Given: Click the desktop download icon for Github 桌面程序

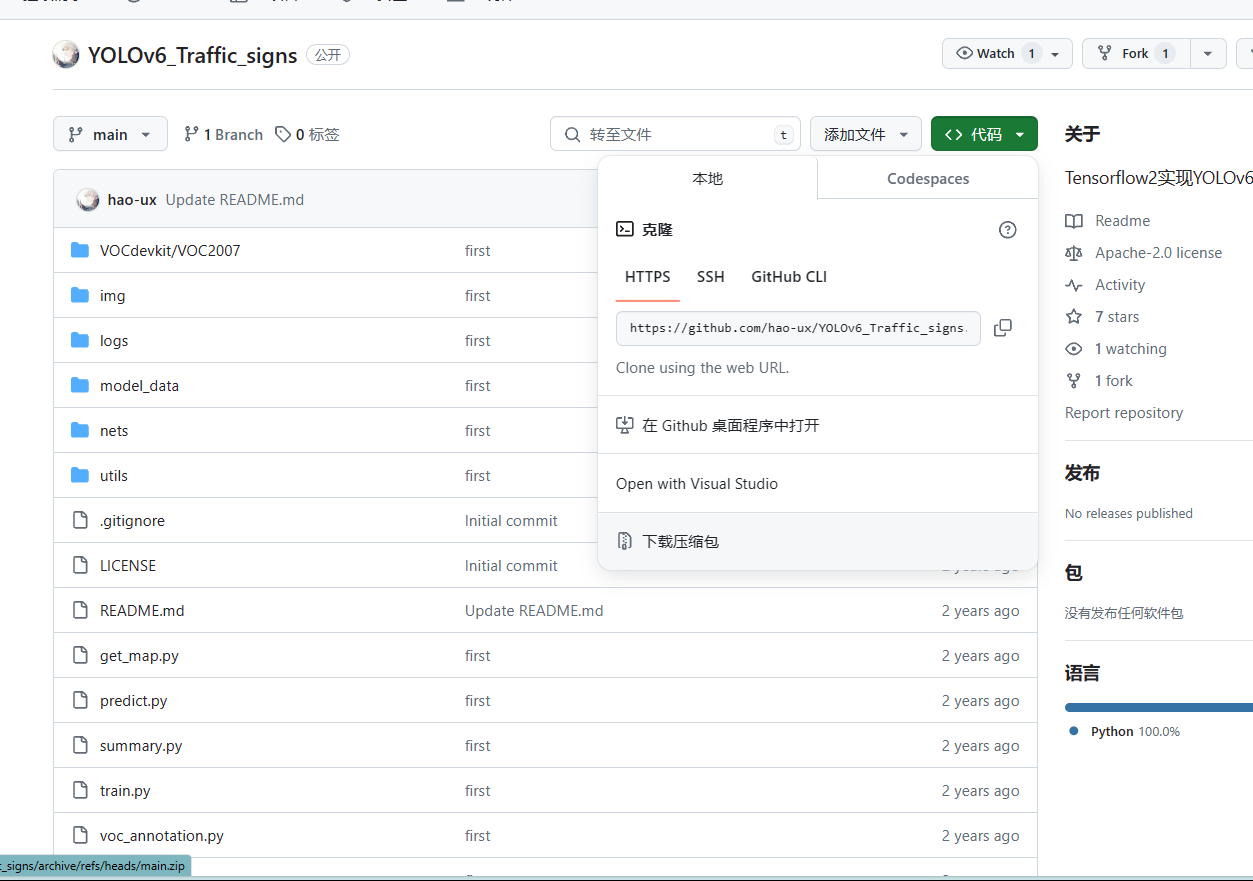Looking at the screenshot, I should 625,425.
